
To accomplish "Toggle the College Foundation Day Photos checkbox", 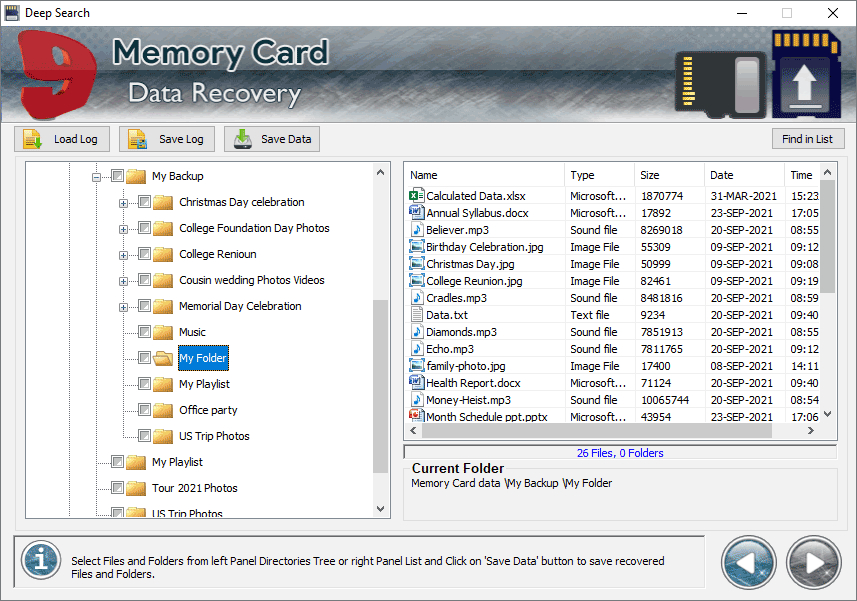I will [144, 227].
